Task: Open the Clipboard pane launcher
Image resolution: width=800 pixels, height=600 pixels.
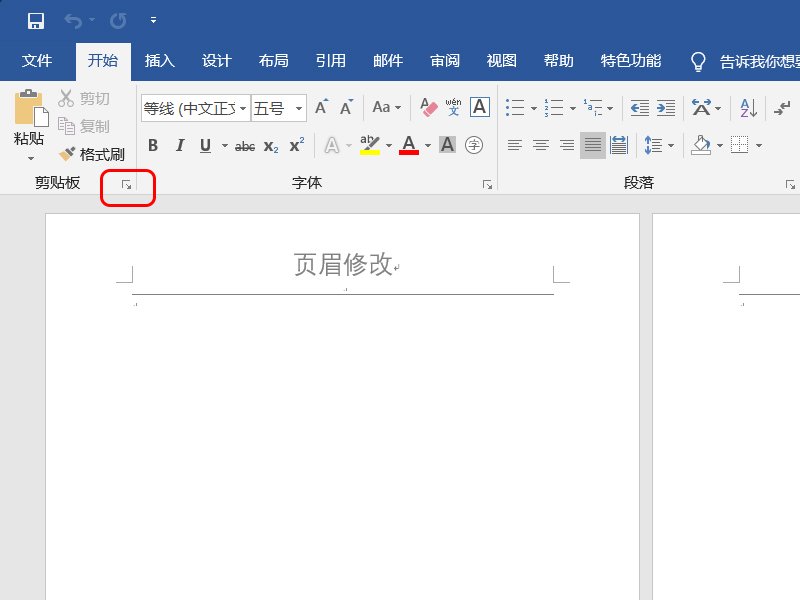Action: tap(126, 184)
